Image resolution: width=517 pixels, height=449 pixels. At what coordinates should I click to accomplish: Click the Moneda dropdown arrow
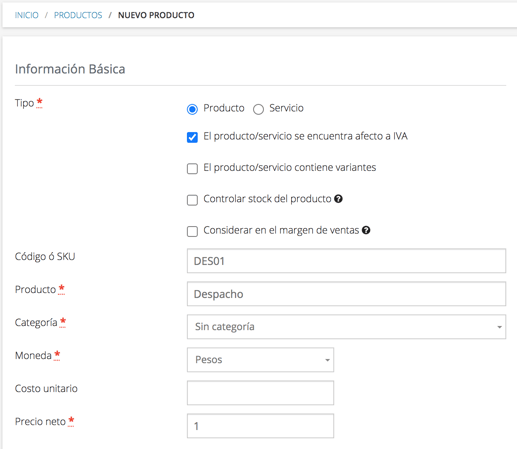pyautogui.click(x=327, y=360)
